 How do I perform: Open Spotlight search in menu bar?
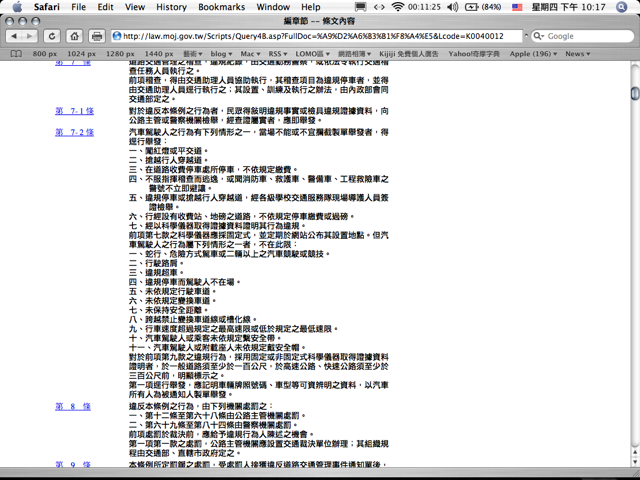[x=622, y=7]
